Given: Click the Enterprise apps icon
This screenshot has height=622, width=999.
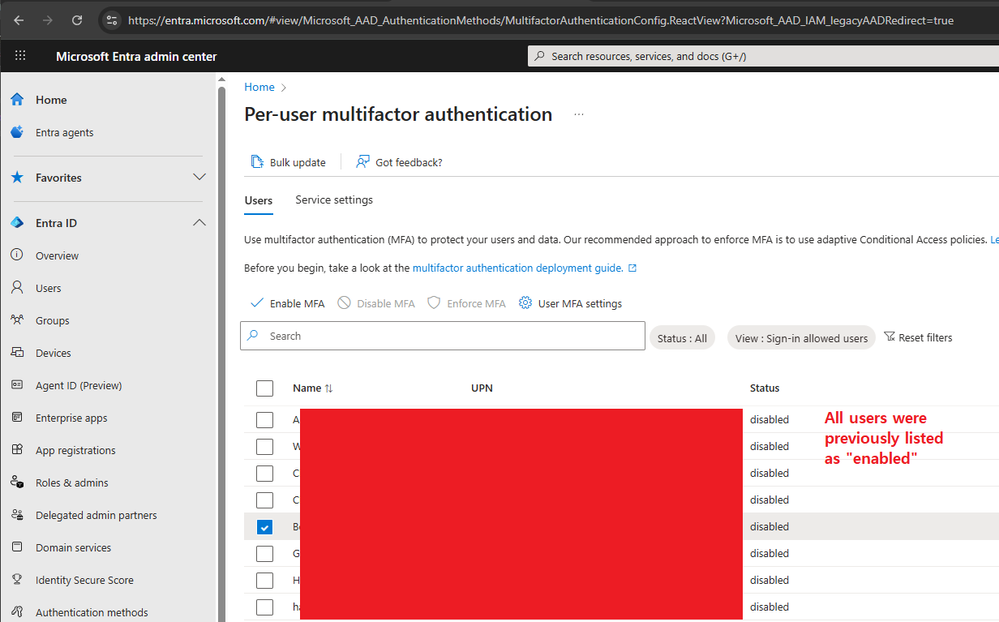Looking at the screenshot, I should (17, 417).
